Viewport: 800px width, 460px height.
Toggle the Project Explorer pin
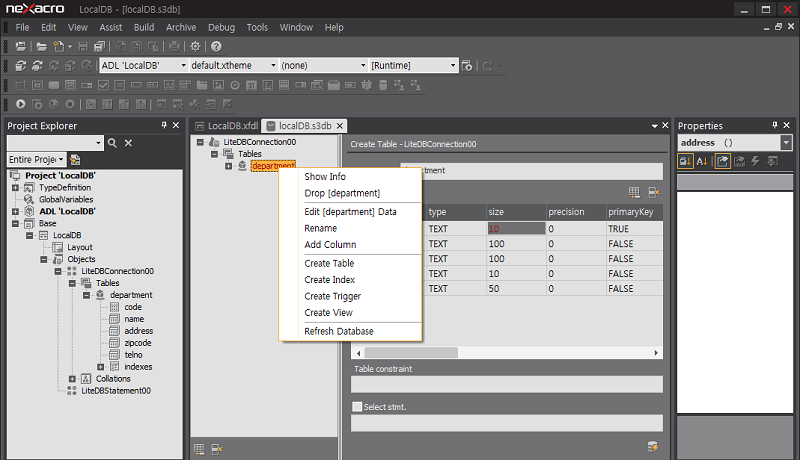164,125
